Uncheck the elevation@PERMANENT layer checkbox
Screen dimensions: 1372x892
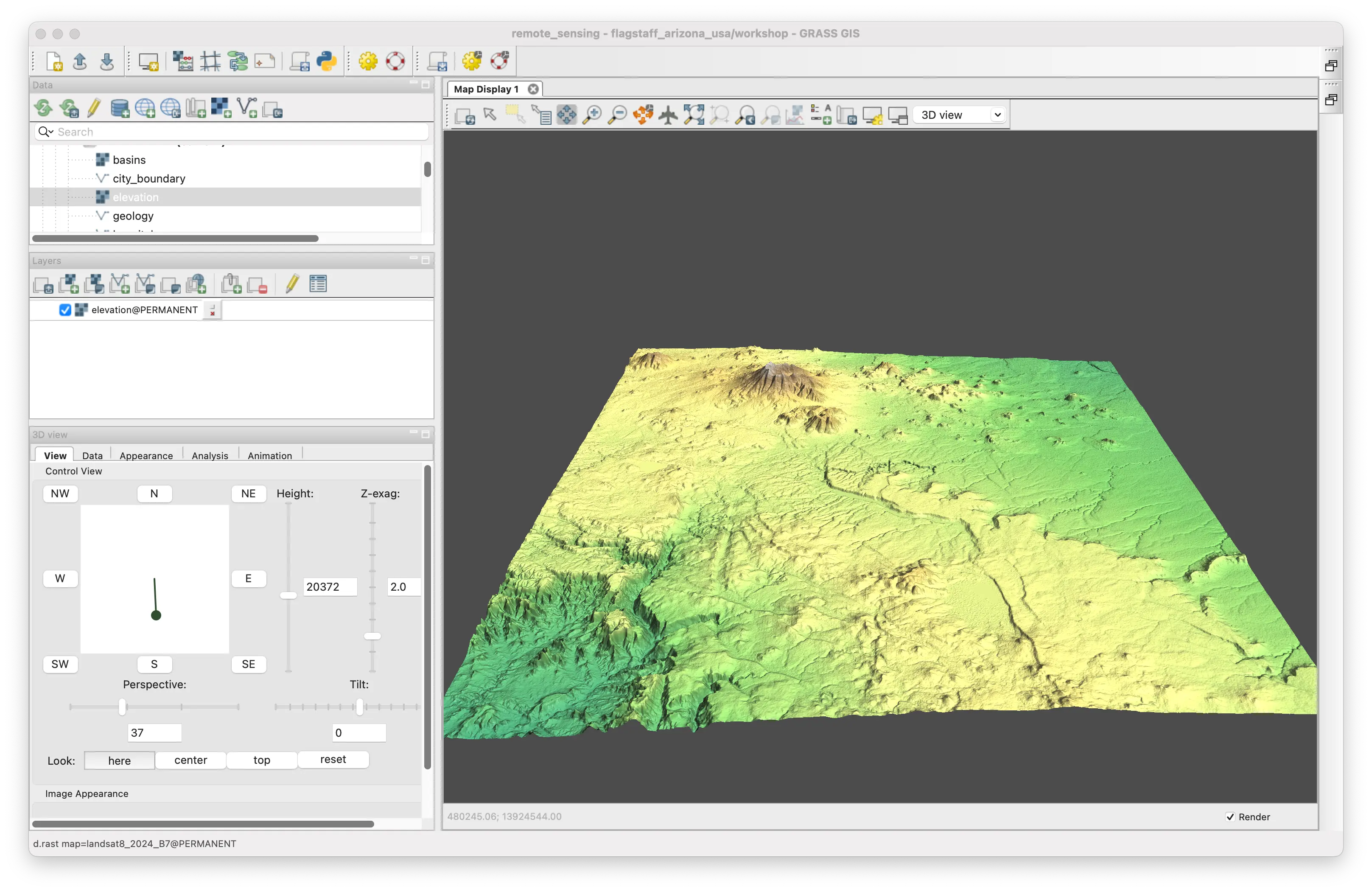[x=65, y=310]
